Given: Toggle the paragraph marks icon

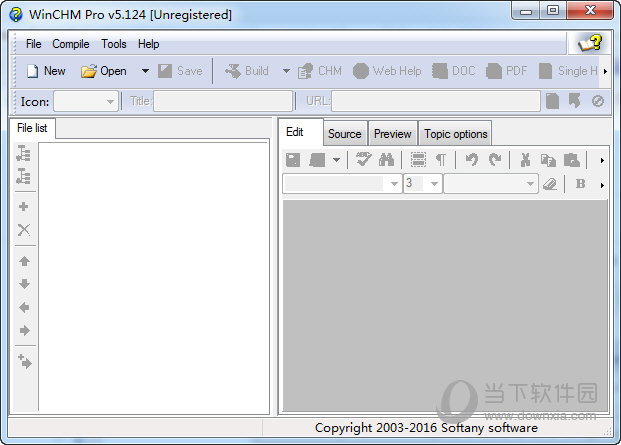Looking at the screenshot, I should (x=441, y=160).
